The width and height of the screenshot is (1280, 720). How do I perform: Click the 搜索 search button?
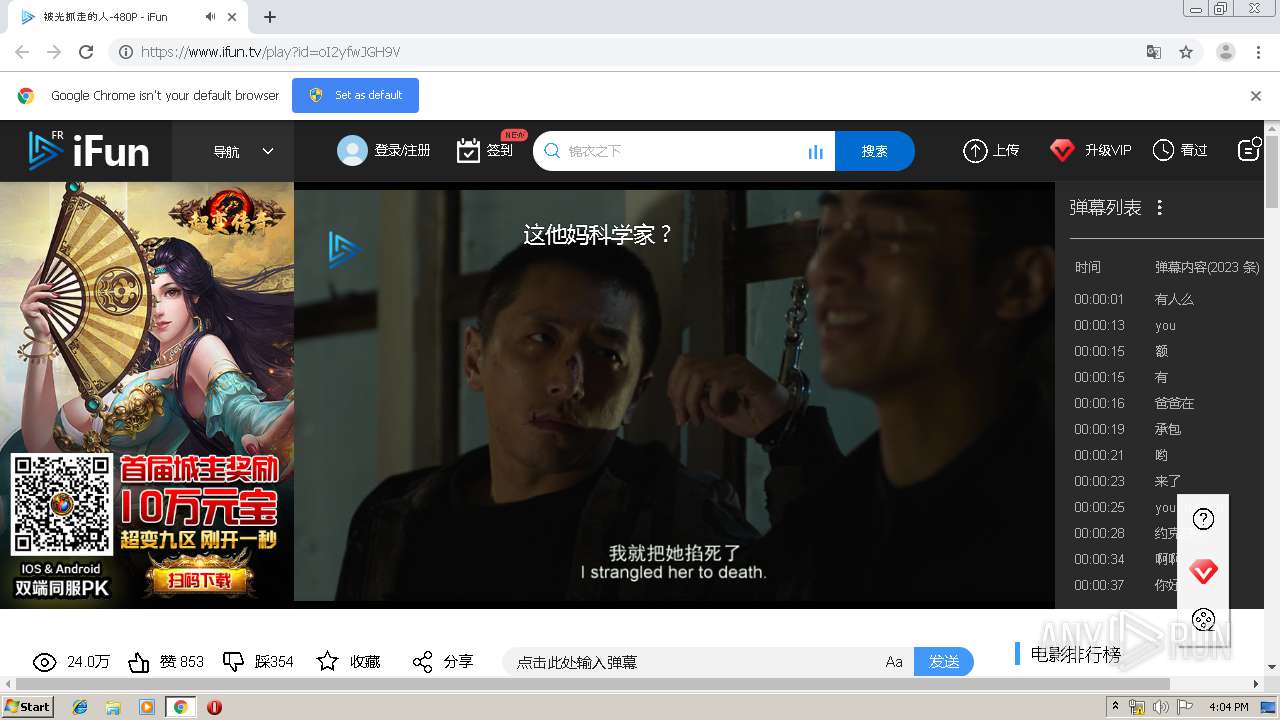tap(875, 151)
